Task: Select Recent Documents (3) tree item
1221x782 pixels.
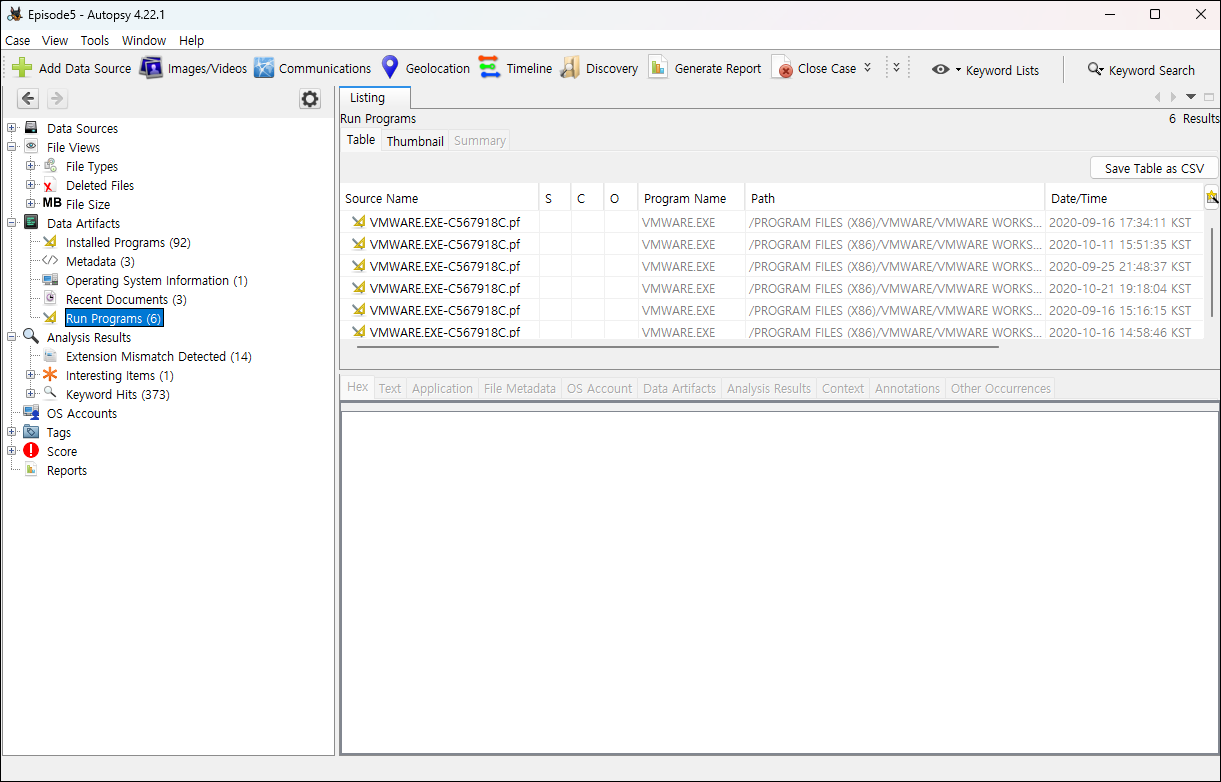Action: 126,299
